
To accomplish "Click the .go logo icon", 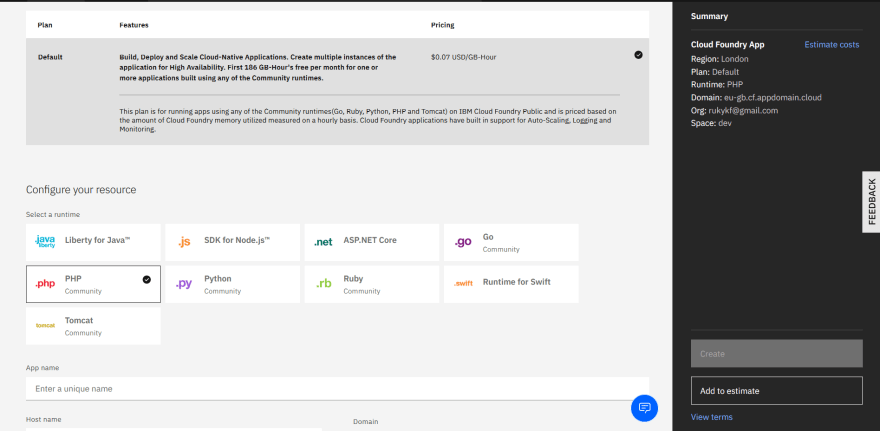I will (463, 242).
